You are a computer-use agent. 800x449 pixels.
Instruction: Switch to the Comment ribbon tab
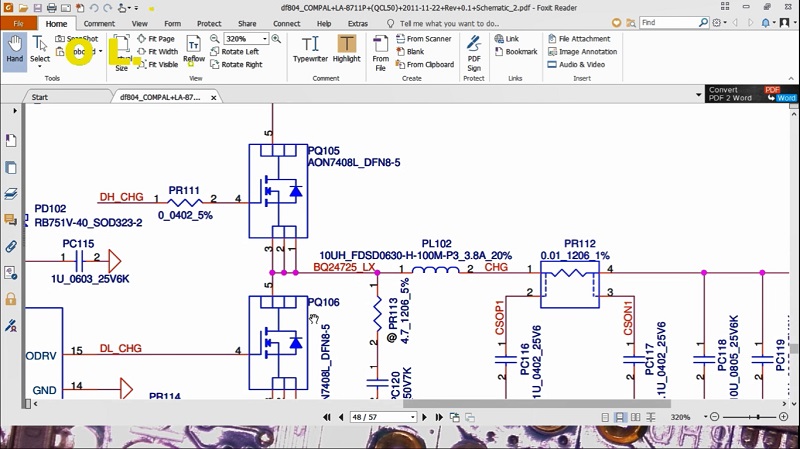pyautogui.click(x=99, y=23)
